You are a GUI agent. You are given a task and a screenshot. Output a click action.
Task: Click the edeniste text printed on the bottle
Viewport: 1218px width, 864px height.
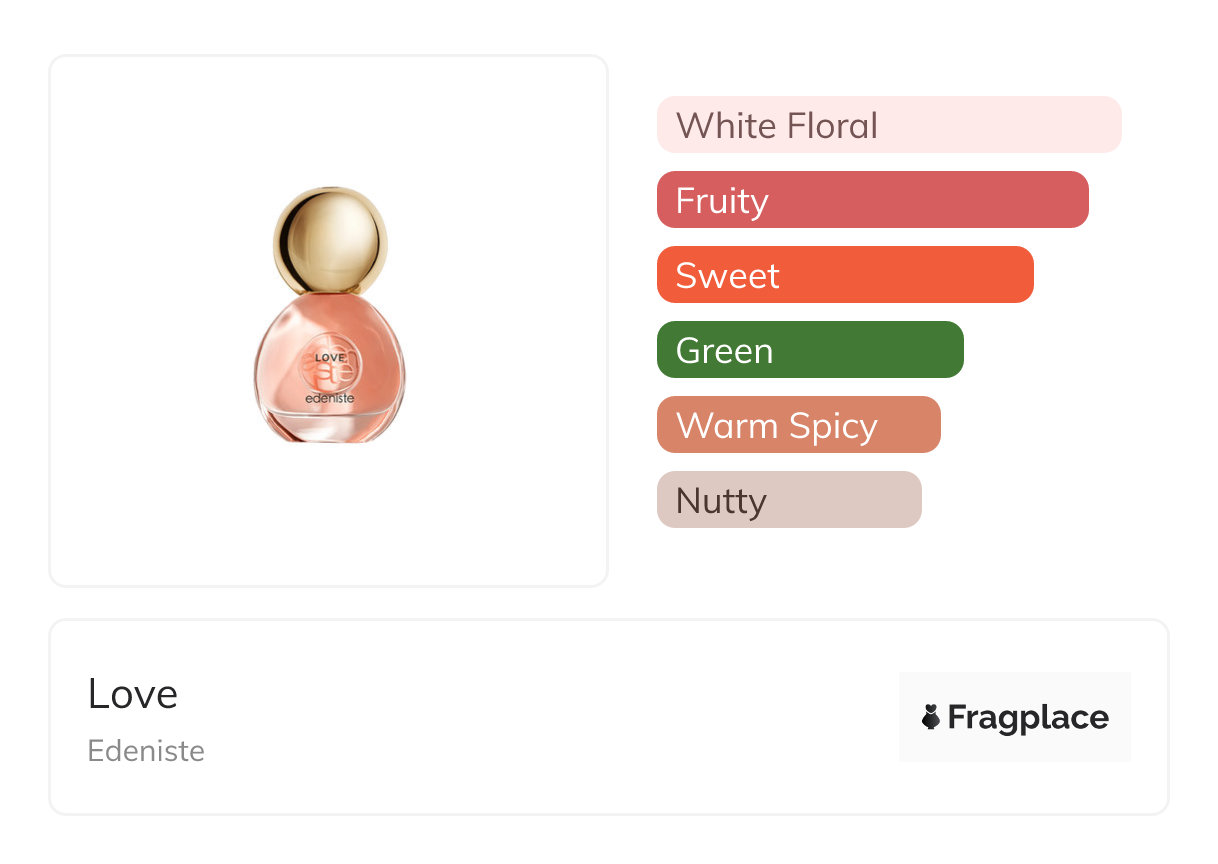click(329, 399)
